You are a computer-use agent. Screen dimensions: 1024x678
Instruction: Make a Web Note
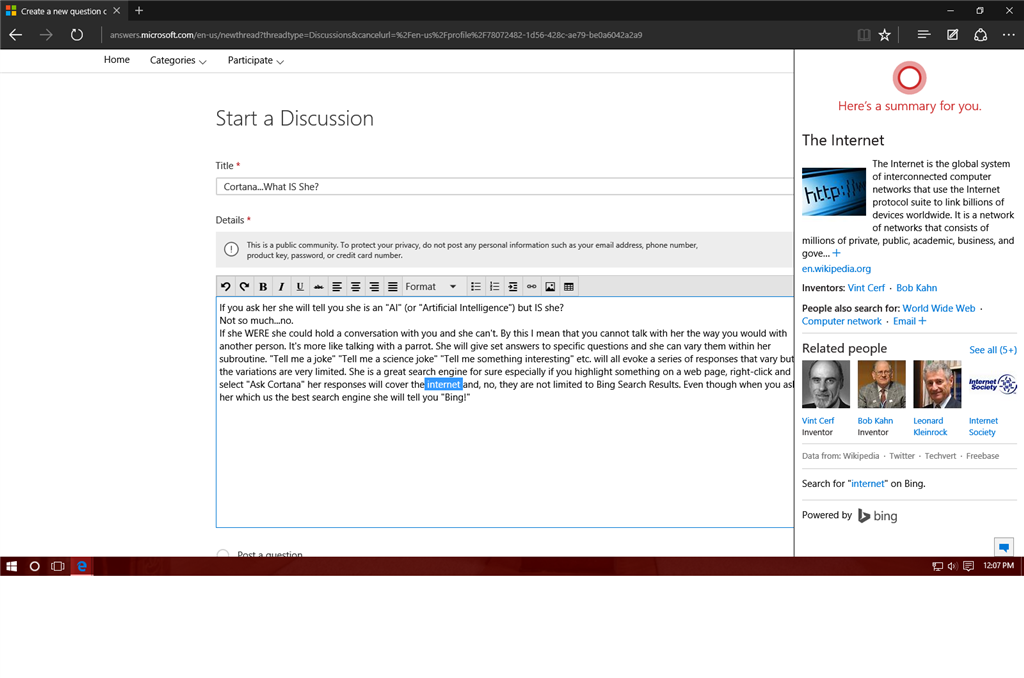[952, 35]
